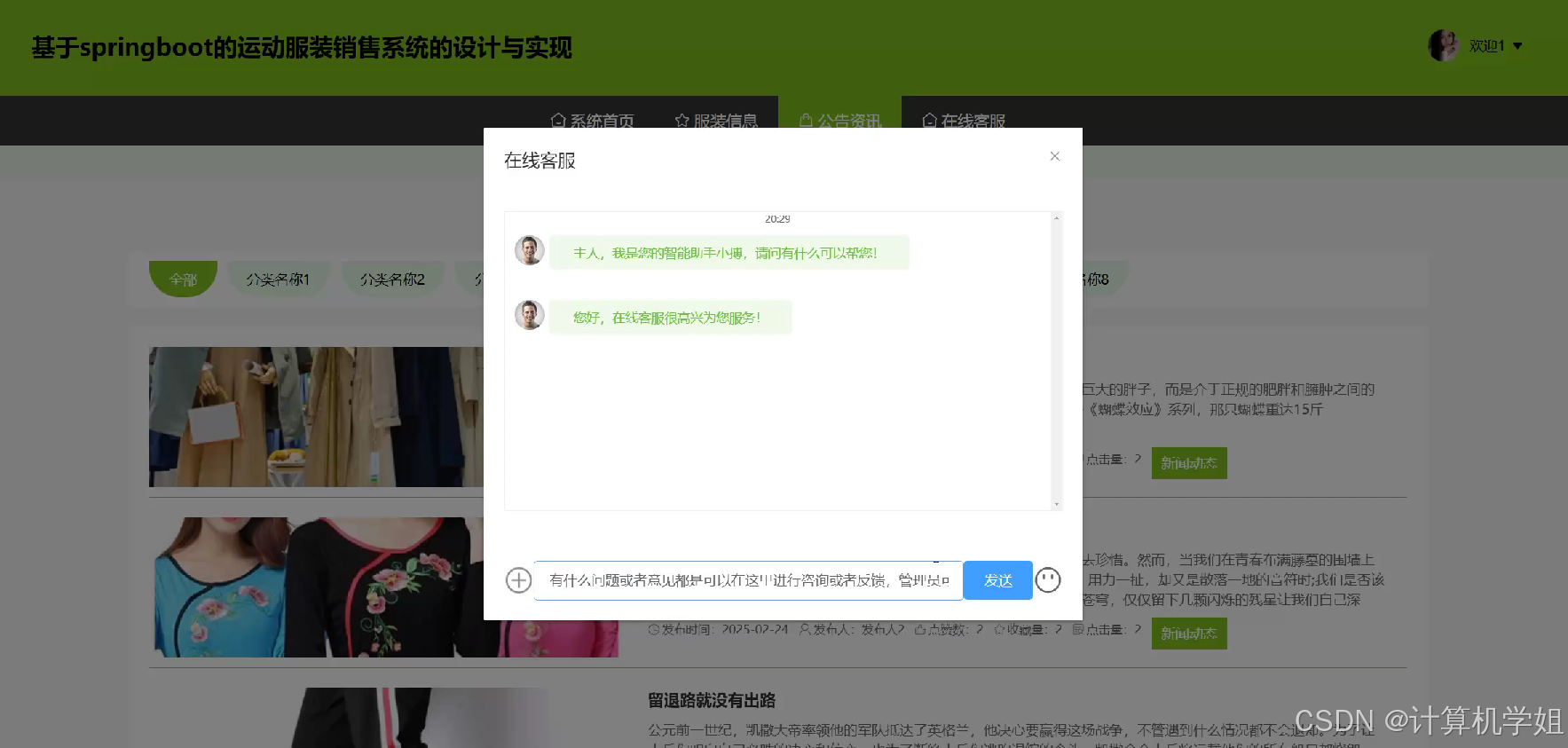Click the 发布时间 2025-02-24 info
1568x748 pixels.
coord(718,629)
